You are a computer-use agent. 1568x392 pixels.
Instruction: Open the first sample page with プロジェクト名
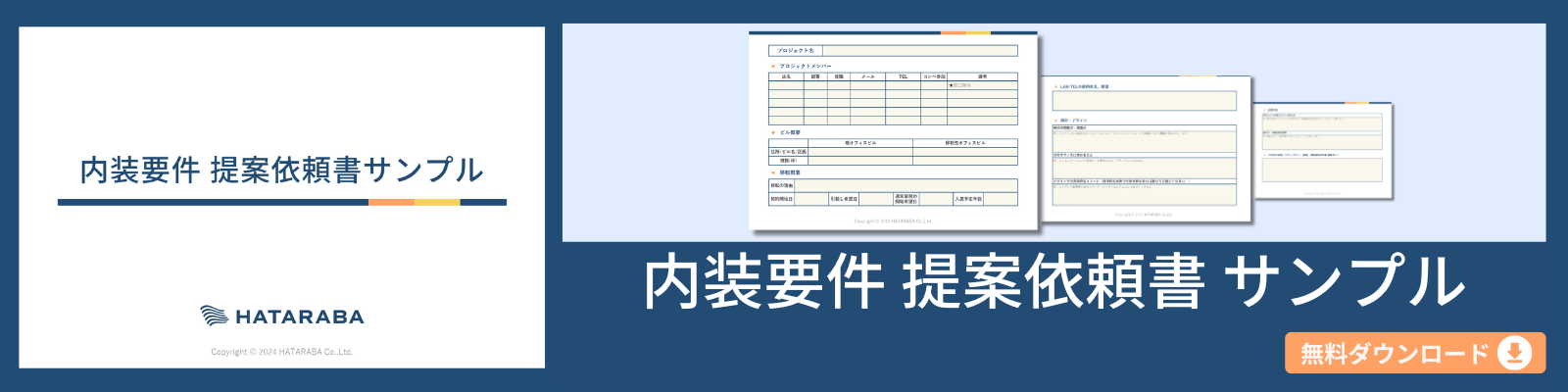coord(893,130)
